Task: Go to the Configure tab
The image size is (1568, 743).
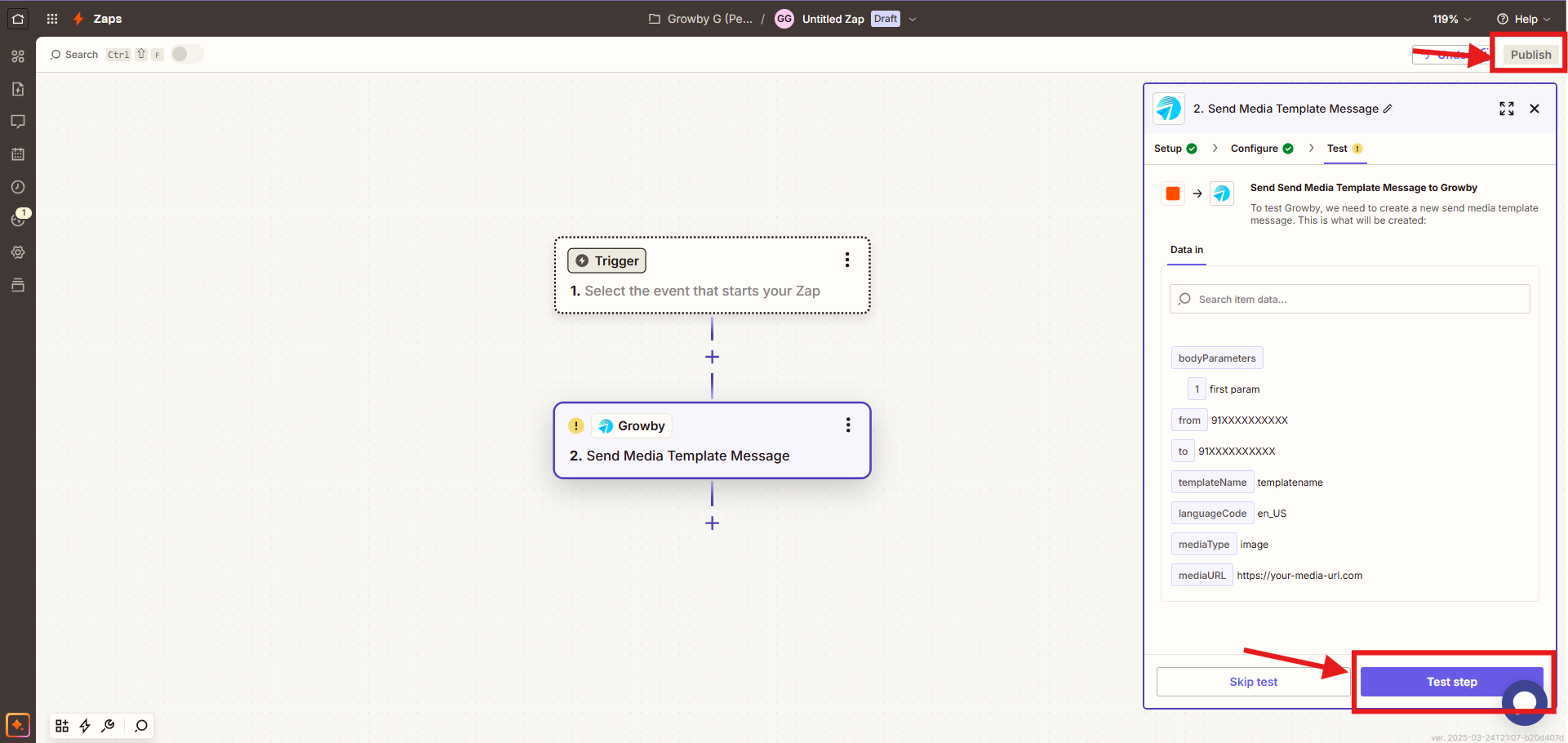Action: coord(1262,149)
